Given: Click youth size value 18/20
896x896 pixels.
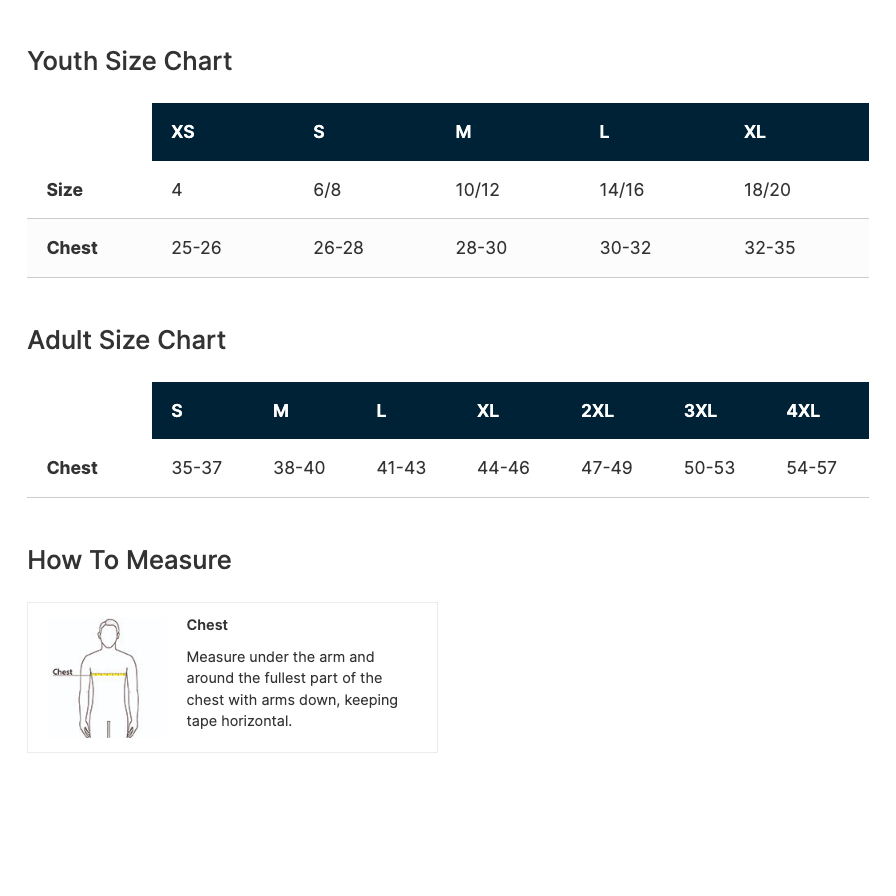Looking at the screenshot, I should [767, 190].
